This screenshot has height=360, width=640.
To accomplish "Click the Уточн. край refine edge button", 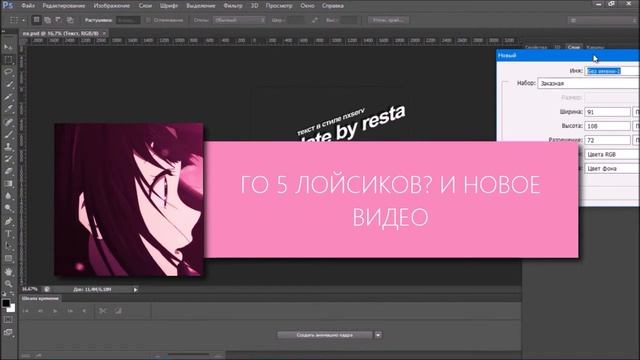I will [388, 20].
